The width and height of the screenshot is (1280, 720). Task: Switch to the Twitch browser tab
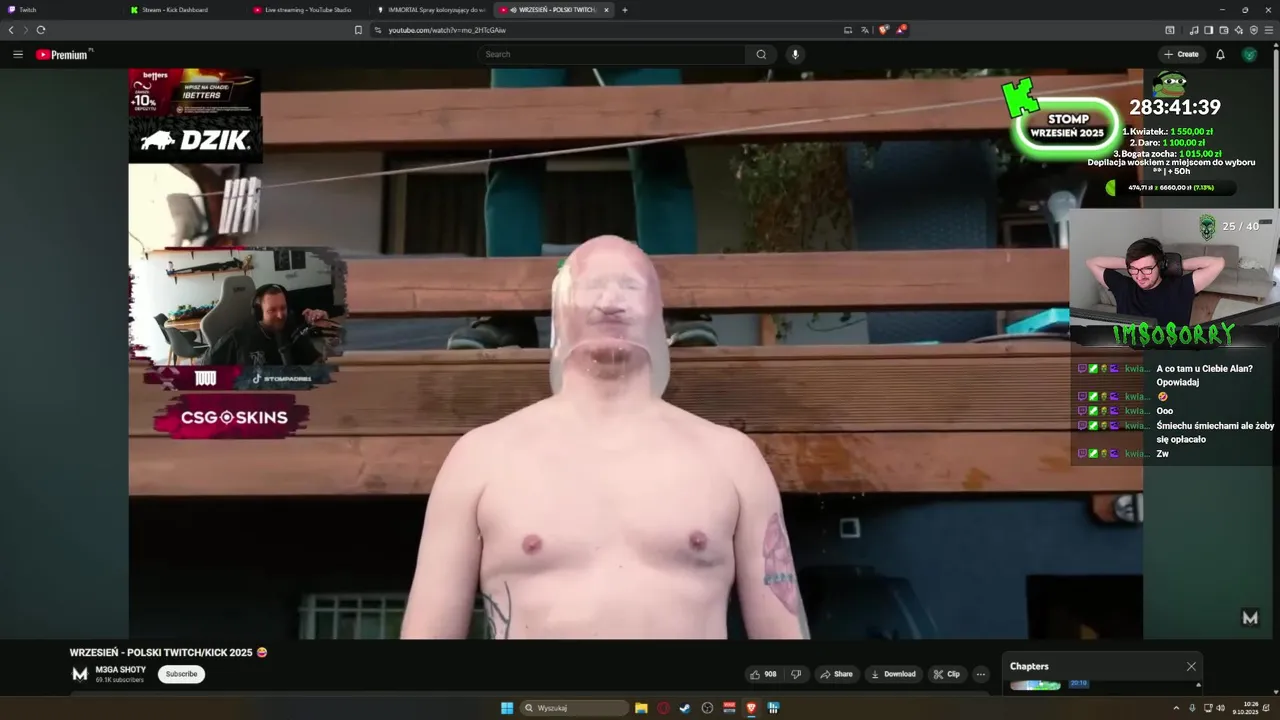point(60,10)
